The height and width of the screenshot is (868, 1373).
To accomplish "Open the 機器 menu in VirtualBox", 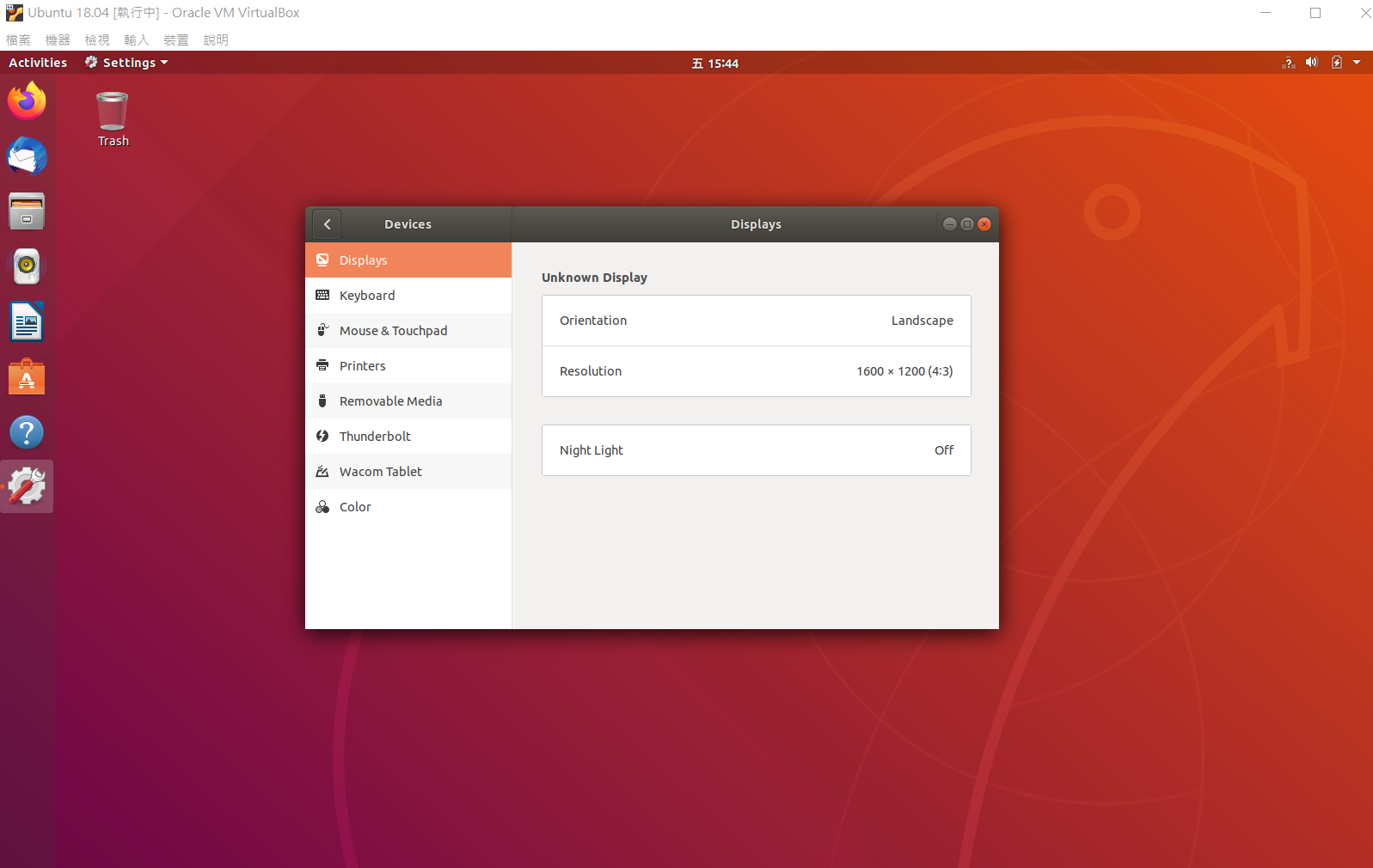I will tap(58, 40).
